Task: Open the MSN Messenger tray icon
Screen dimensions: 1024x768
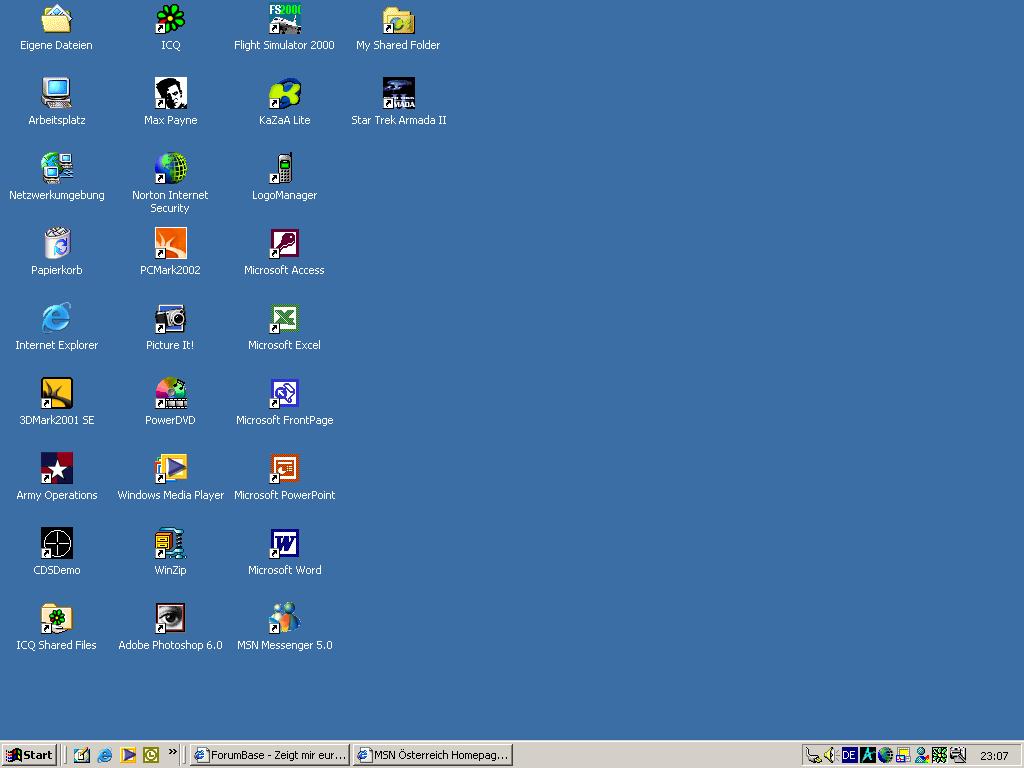Action: coord(921,755)
